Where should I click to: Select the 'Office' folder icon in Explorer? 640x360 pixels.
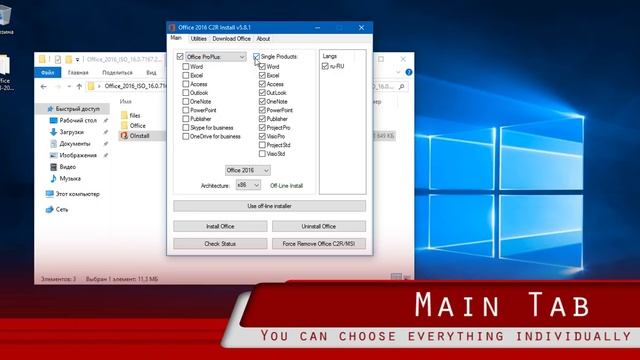pos(124,125)
